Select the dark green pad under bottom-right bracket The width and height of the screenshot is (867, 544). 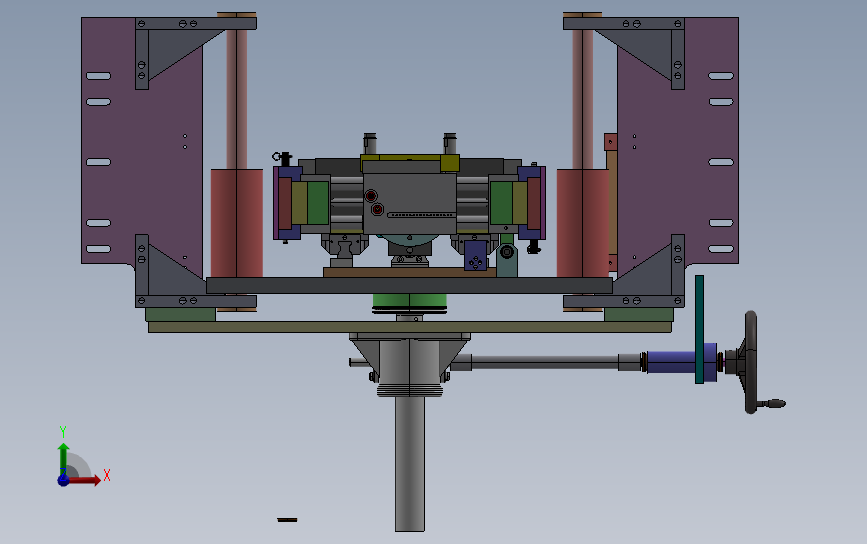[639, 315]
